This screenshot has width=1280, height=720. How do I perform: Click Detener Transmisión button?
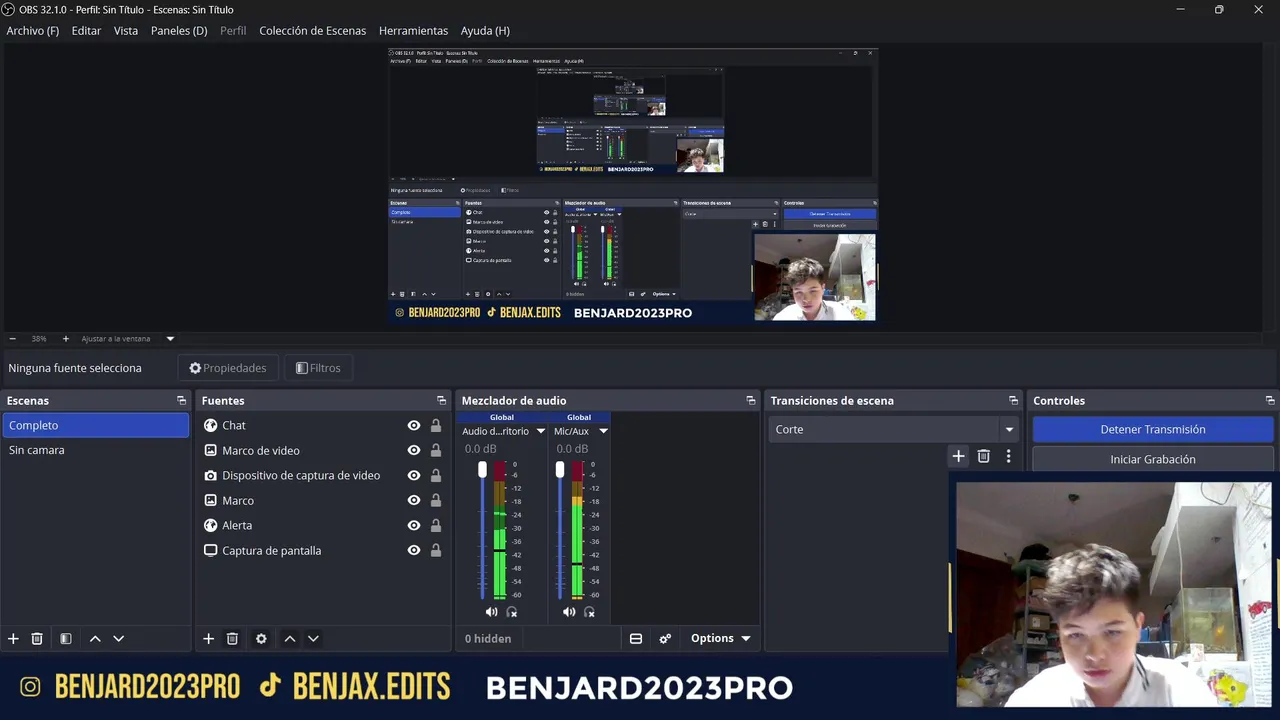click(1153, 429)
